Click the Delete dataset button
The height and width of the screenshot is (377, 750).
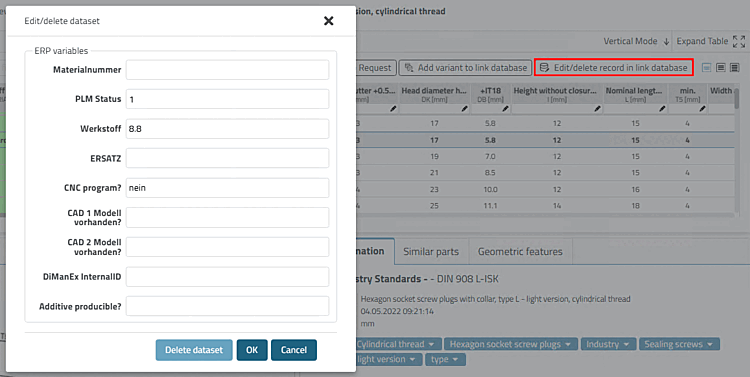pos(194,350)
